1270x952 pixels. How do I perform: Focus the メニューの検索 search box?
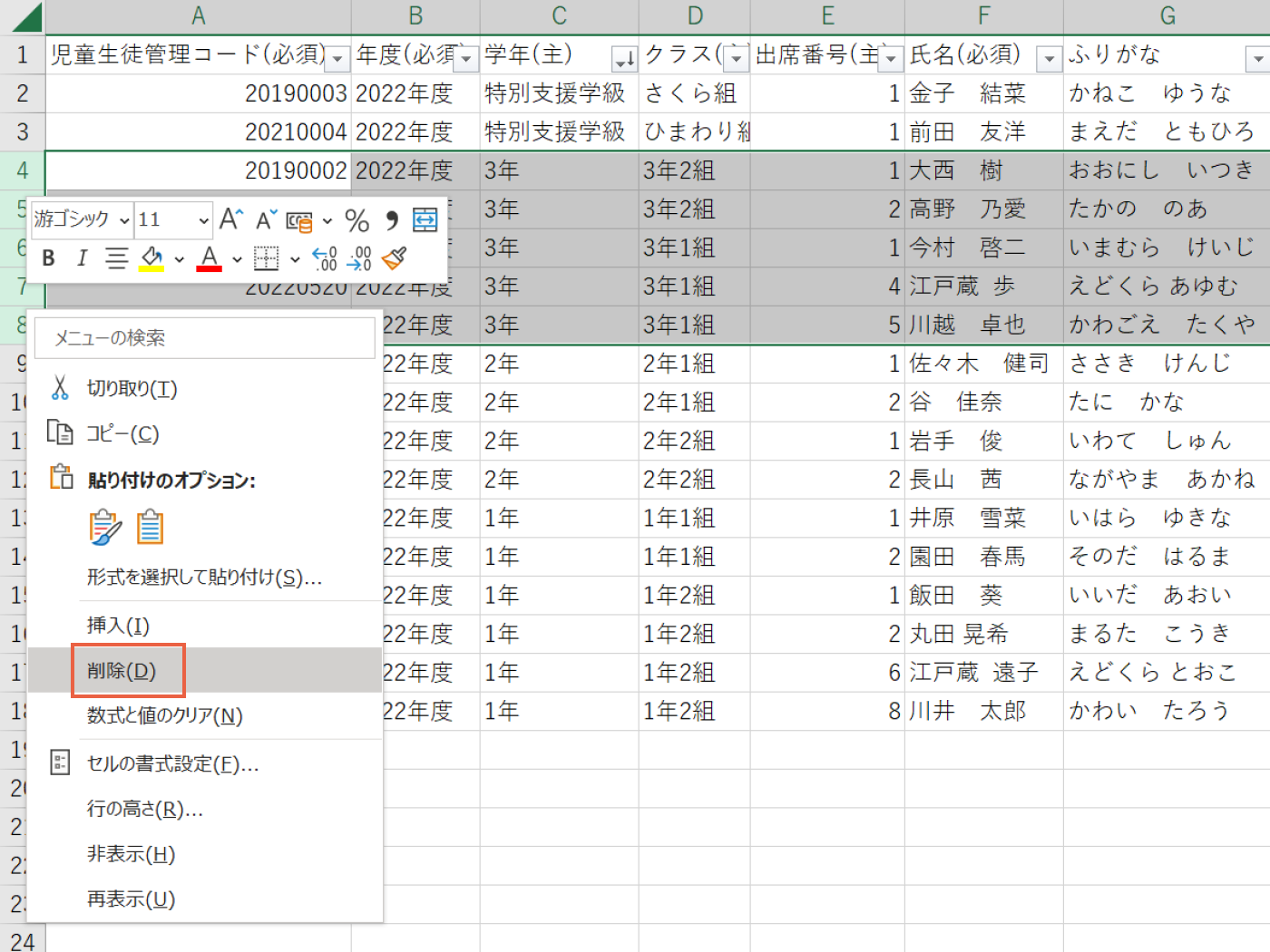205,337
